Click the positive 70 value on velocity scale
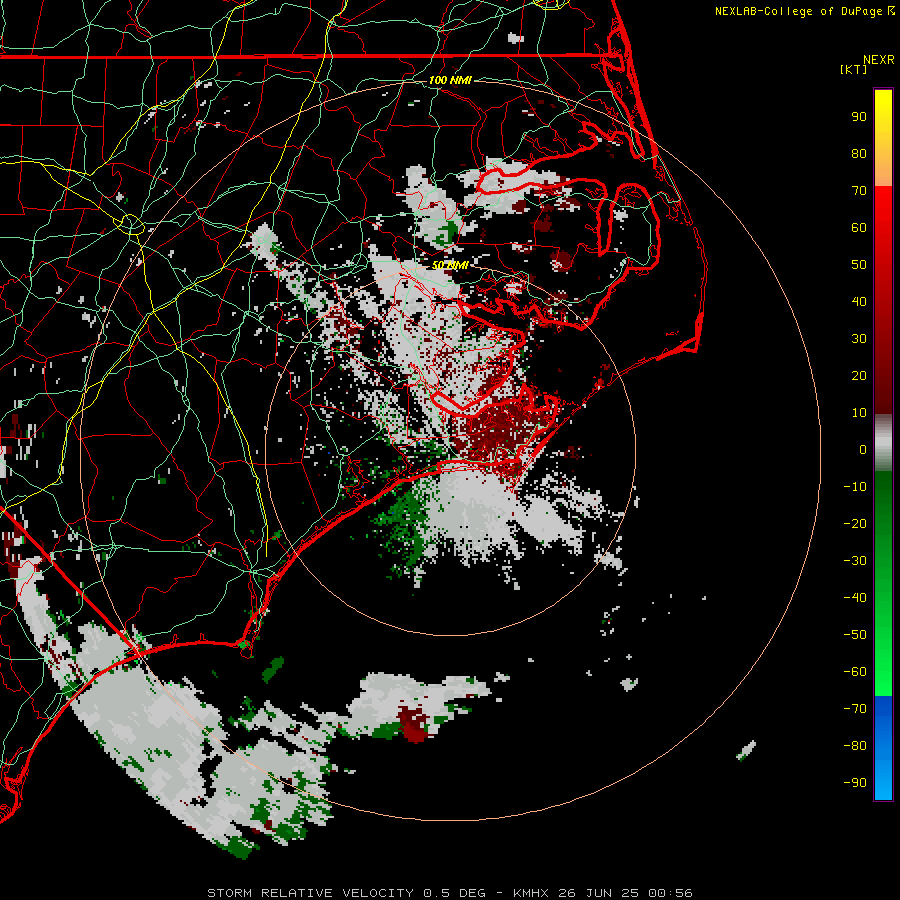This screenshot has height=900, width=900. (859, 191)
